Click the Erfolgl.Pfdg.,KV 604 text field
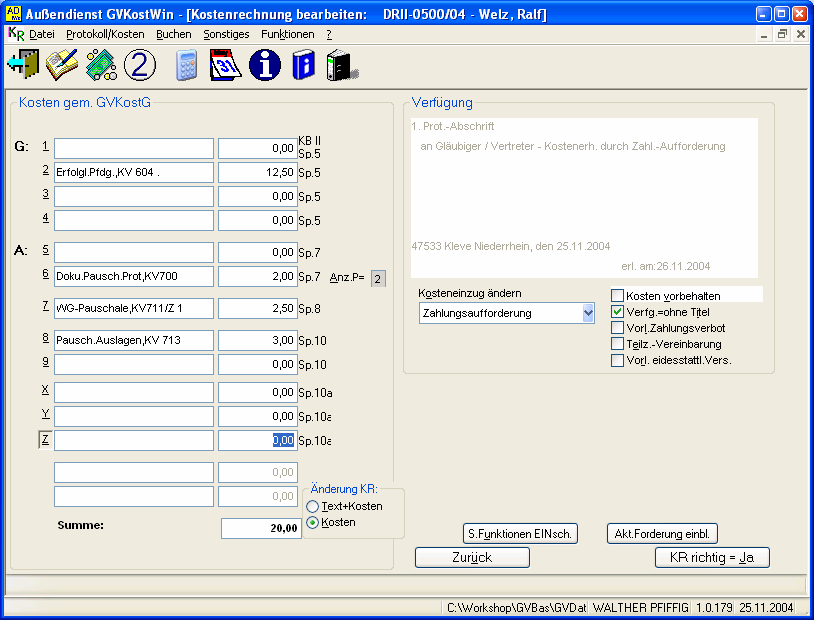 click(x=134, y=173)
